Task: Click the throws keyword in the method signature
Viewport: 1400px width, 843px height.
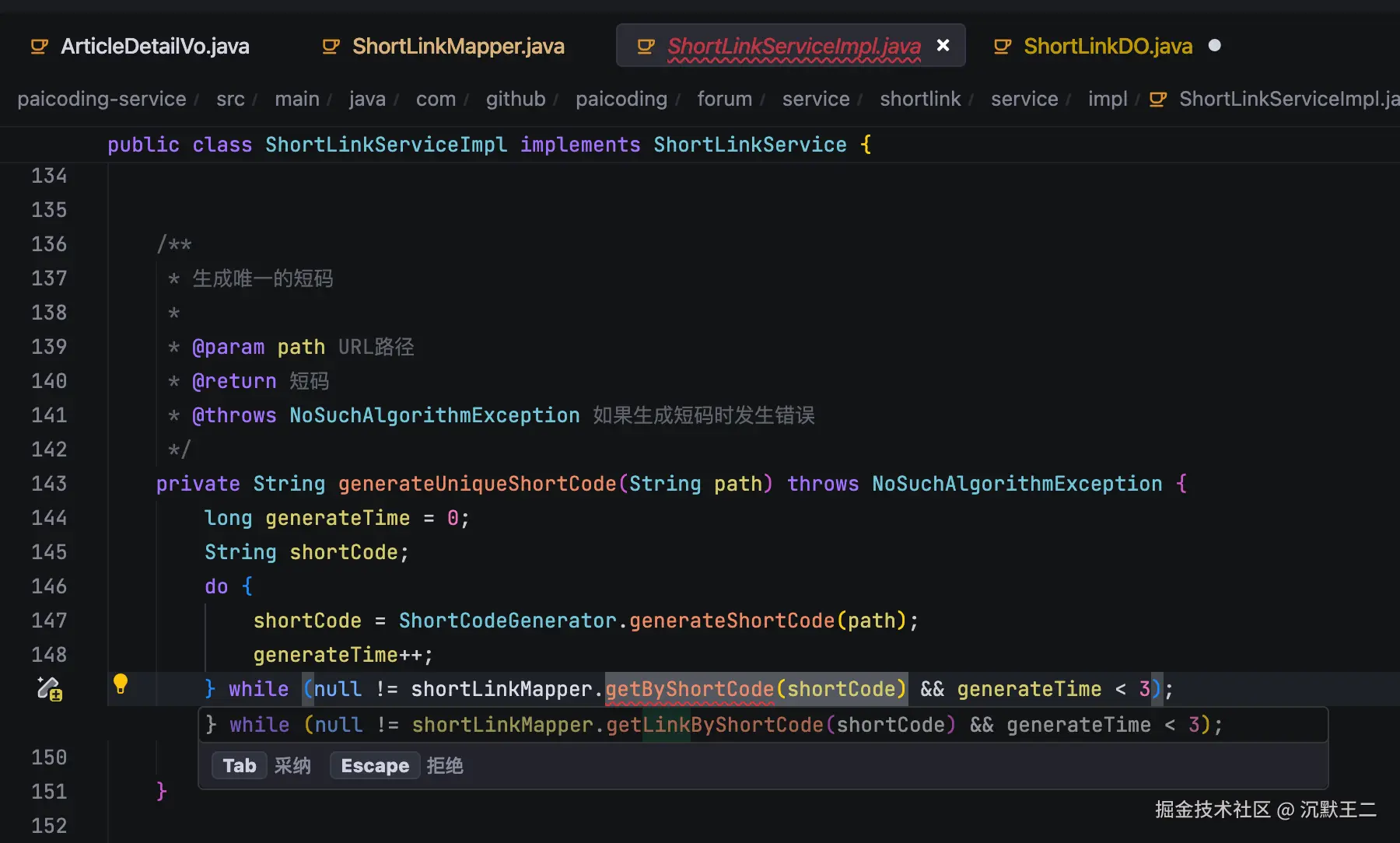Action: click(x=823, y=484)
